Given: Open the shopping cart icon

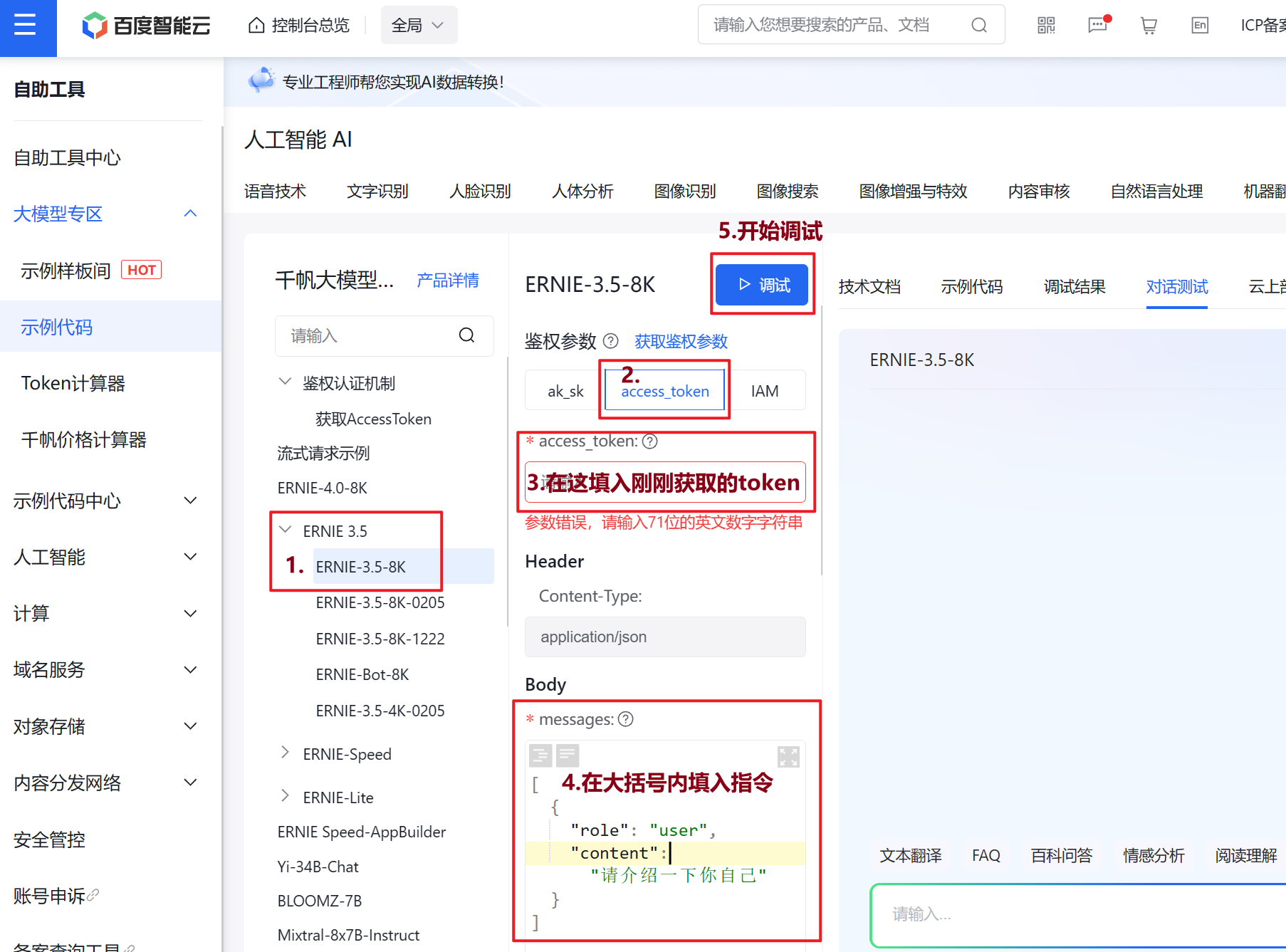Looking at the screenshot, I should 1149,26.
